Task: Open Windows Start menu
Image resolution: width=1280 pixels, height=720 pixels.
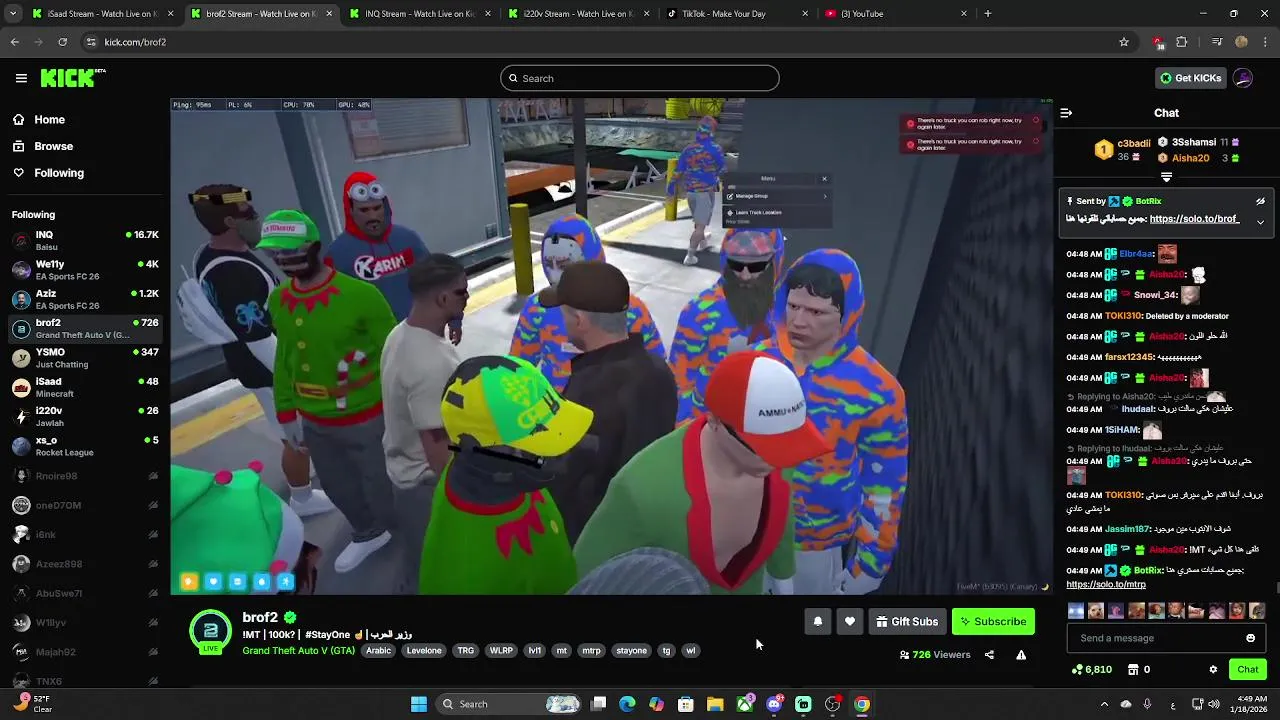Action: [x=419, y=704]
